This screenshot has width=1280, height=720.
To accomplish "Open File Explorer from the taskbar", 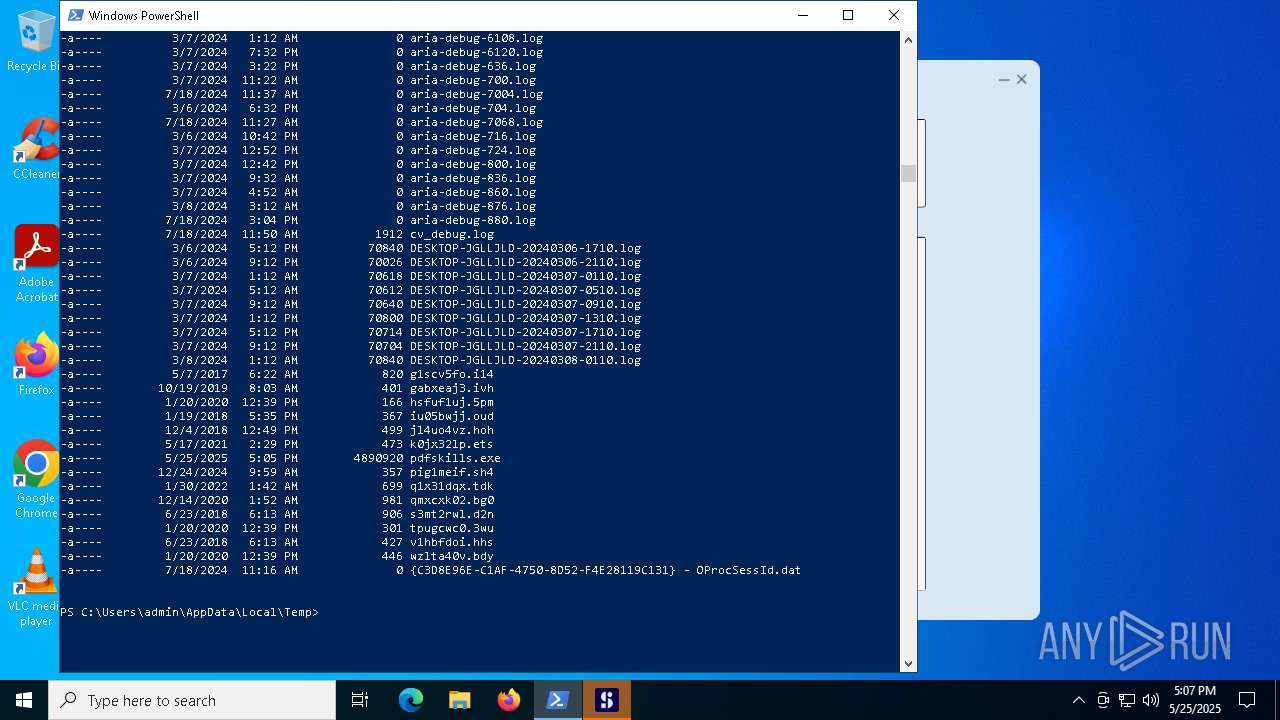I will [459, 700].
